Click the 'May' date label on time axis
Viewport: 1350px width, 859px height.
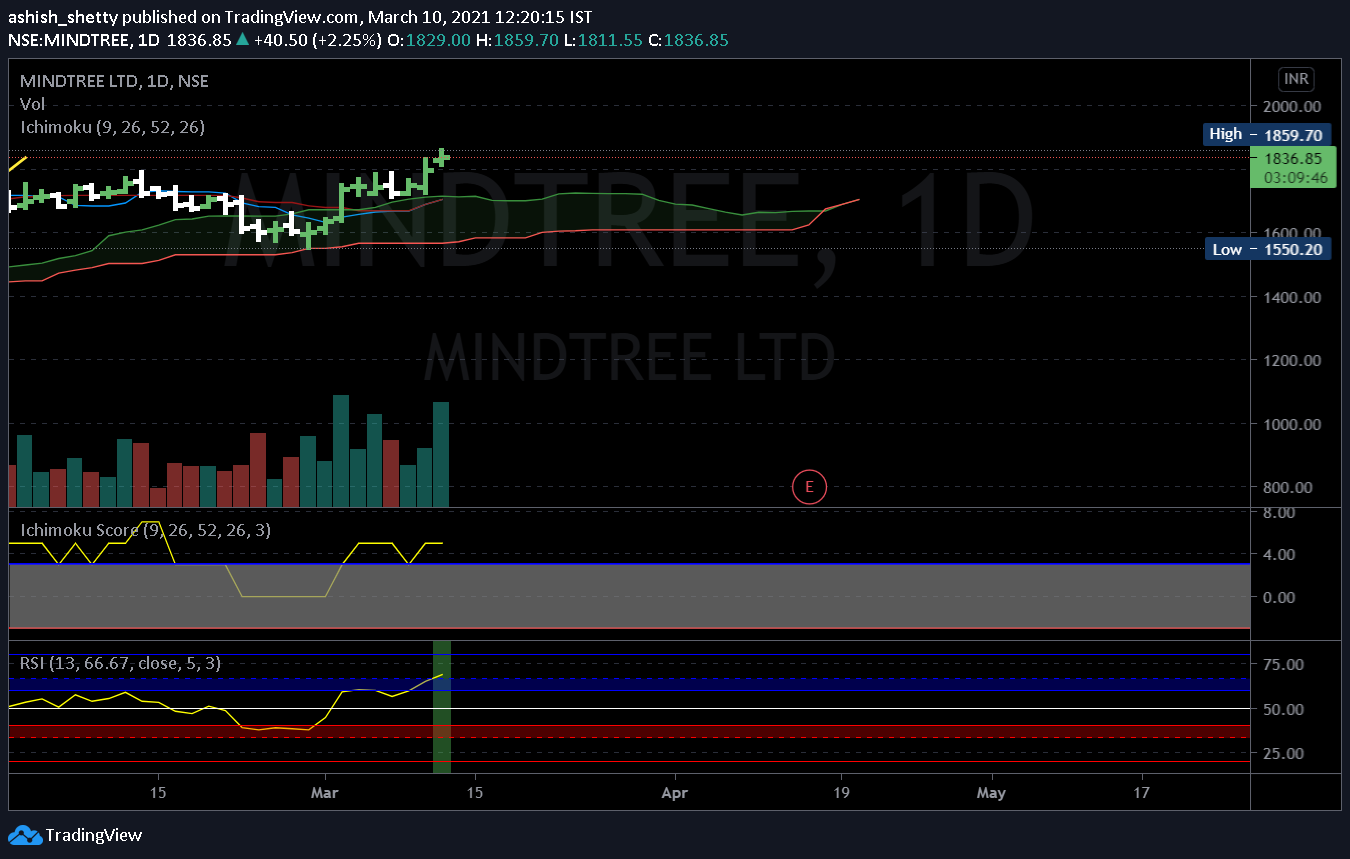coord(991,793)
